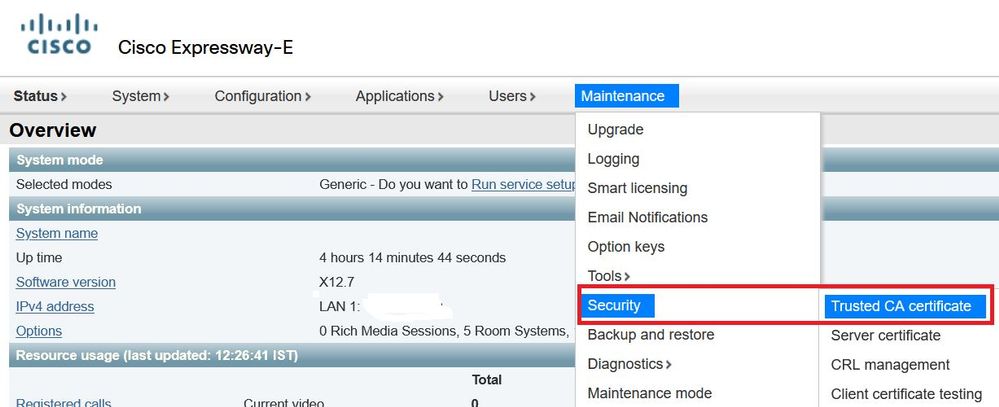Select Logging menu entry

tap(614, 159)
